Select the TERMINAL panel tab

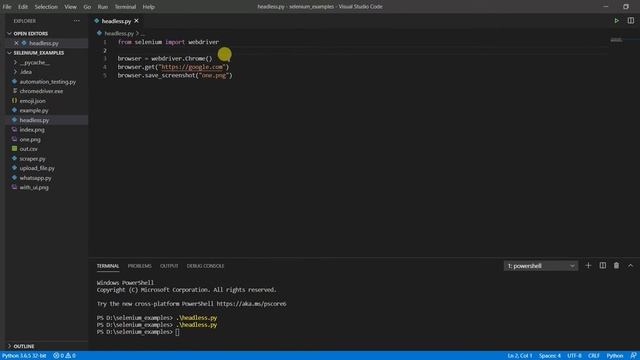pyautogui.click(x=108, y=266)
